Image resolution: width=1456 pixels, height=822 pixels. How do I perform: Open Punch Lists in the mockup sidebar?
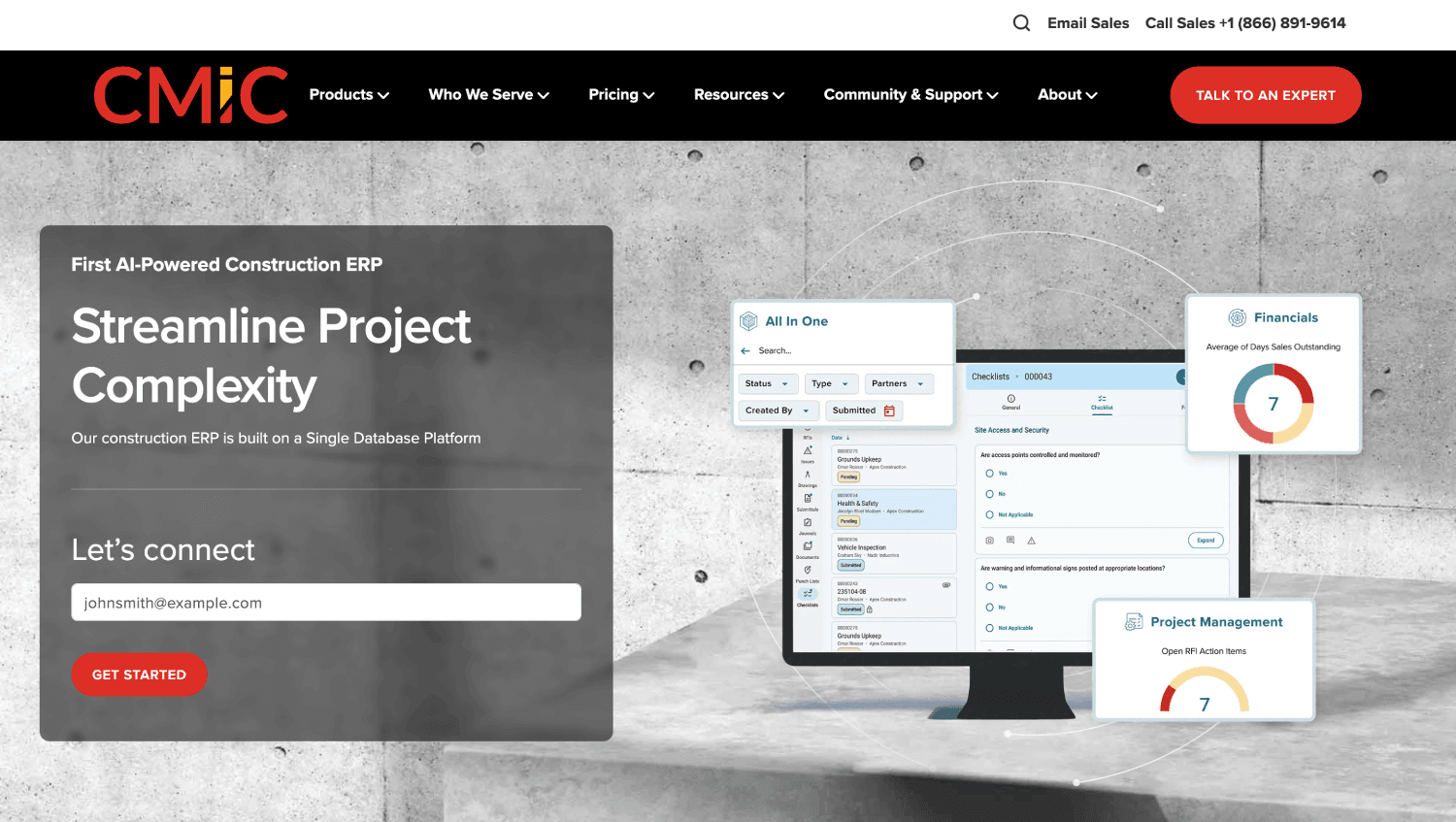point(808,574)
